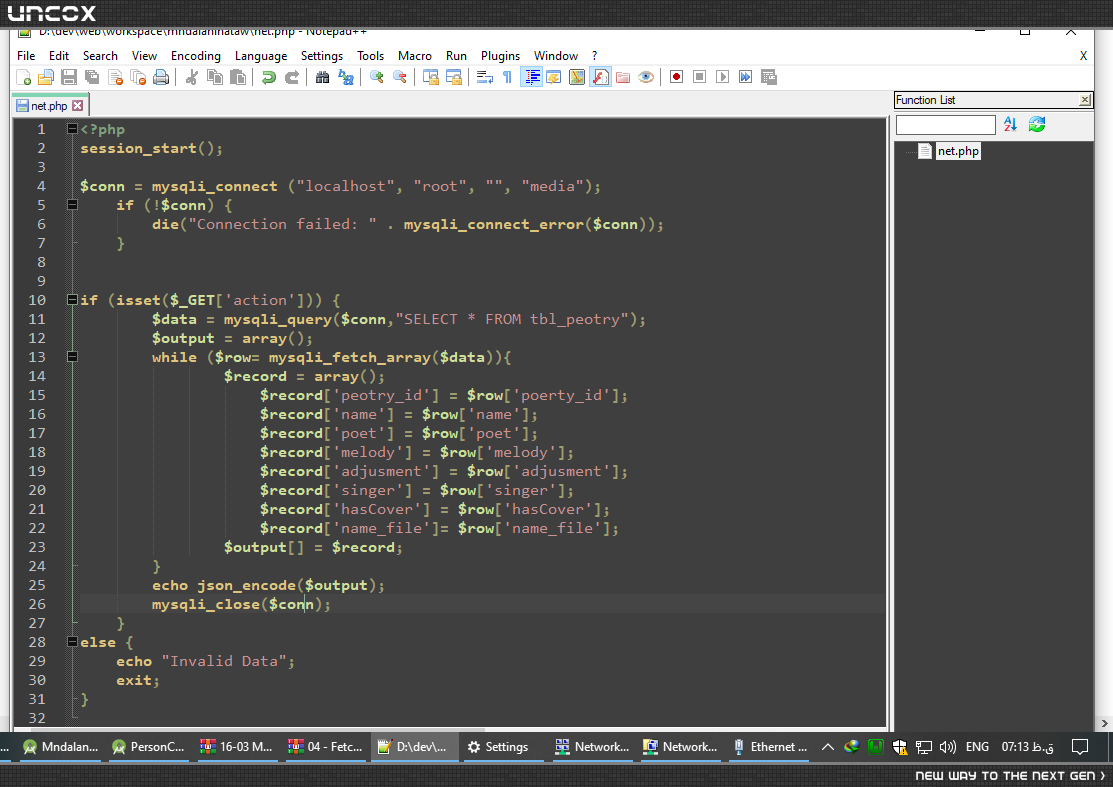
Task: Open the Search menu
Action: 100,56
